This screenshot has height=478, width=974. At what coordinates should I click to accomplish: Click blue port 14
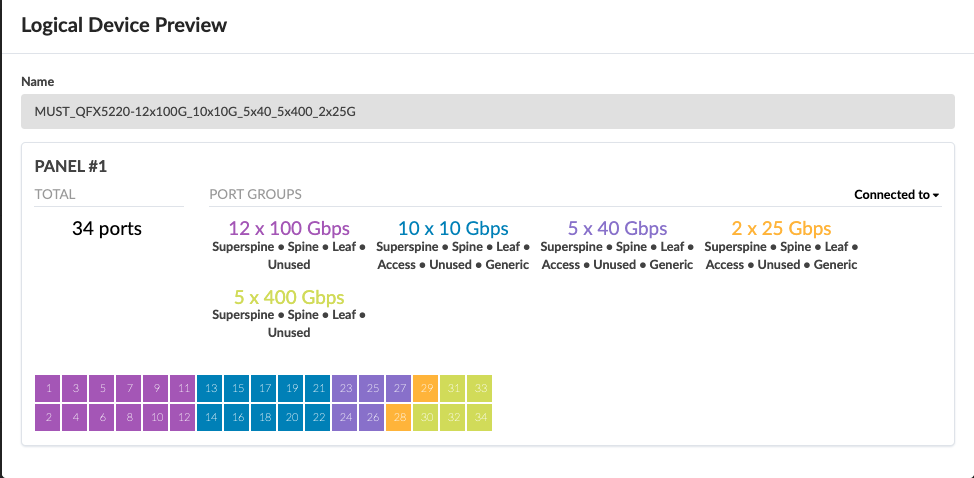coord(211,417)
